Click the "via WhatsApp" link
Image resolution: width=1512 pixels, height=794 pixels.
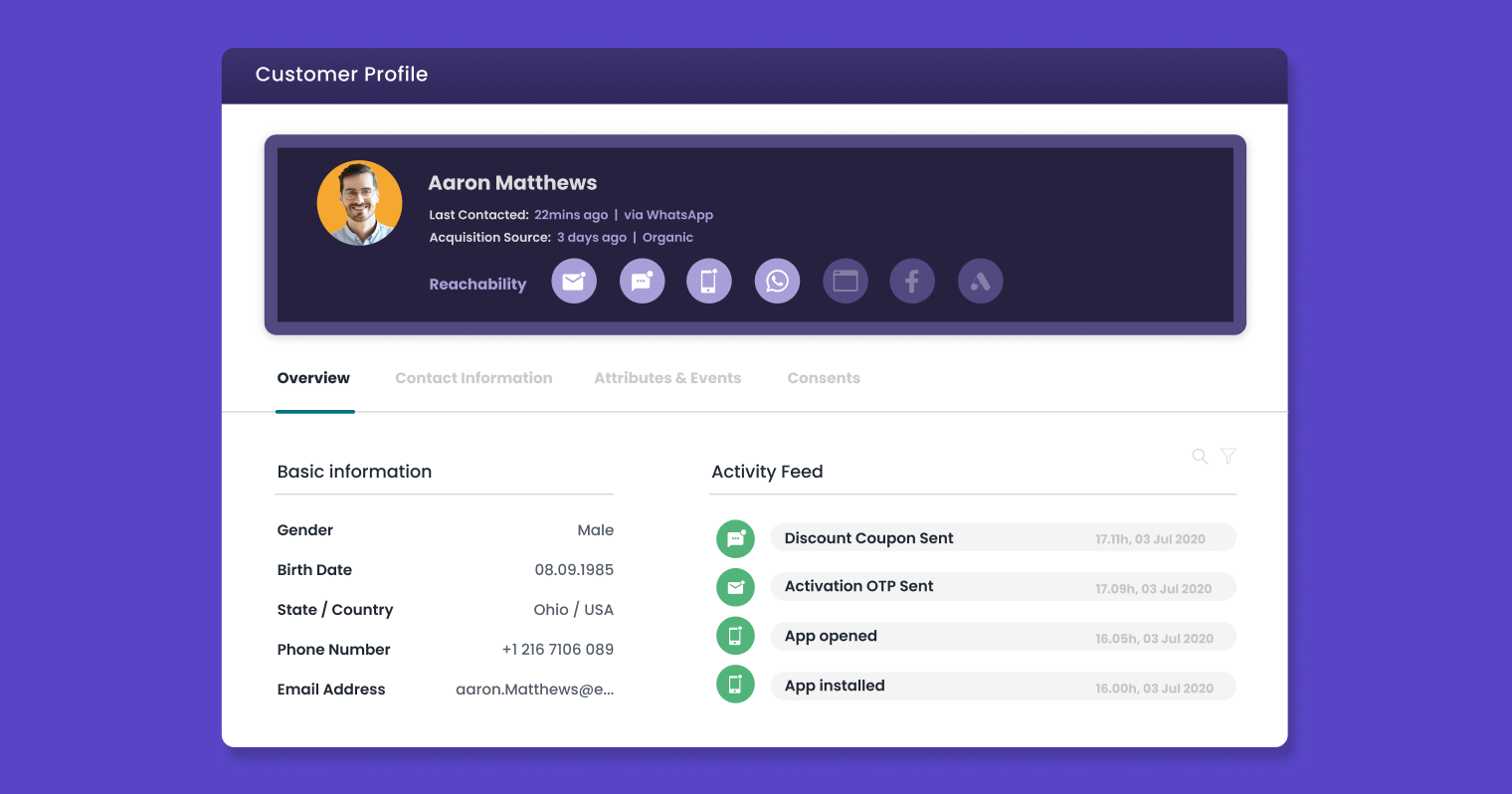(668, 214)
